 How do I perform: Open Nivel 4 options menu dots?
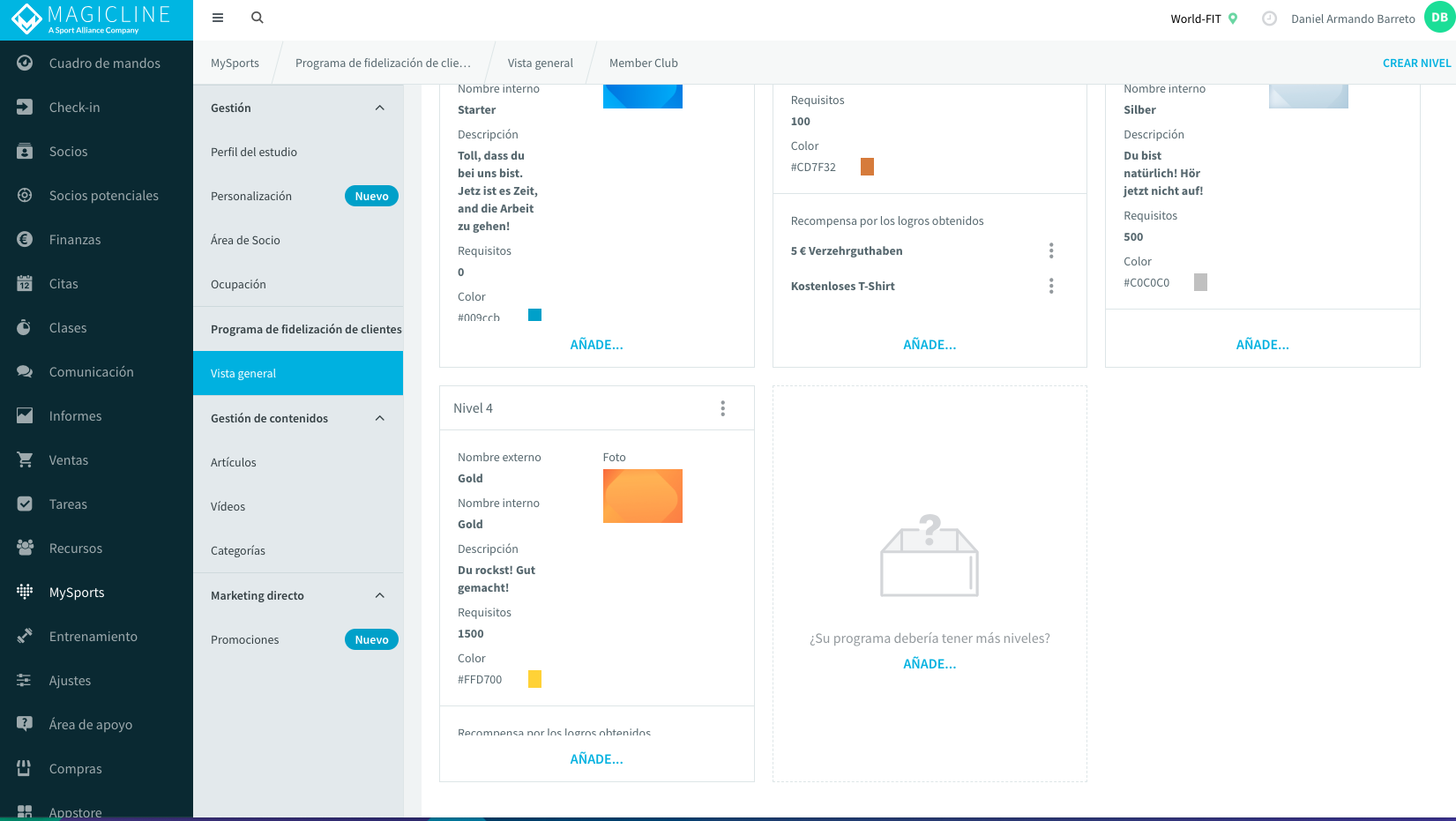coord(723,408)
